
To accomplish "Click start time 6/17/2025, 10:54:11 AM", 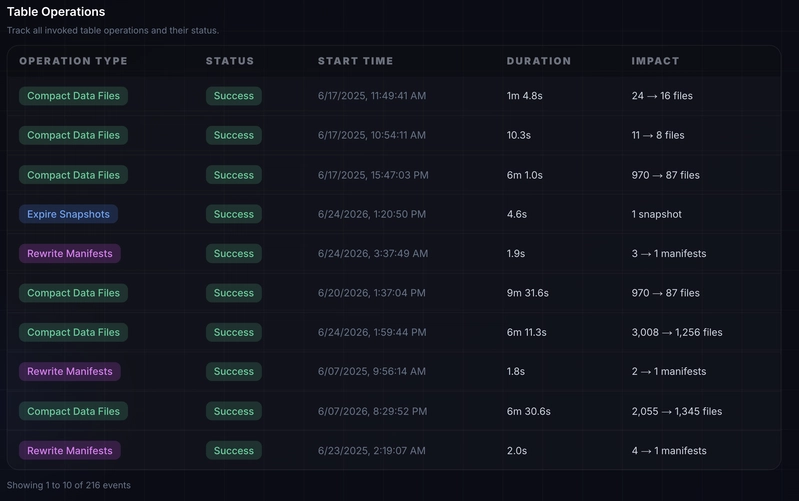I will [372, 135].
